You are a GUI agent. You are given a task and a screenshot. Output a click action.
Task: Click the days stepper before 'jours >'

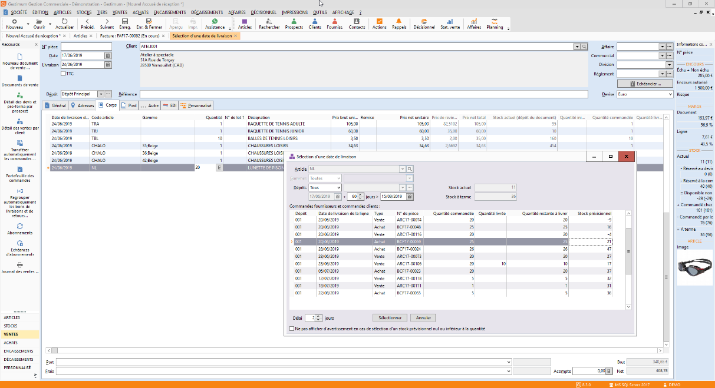361,197
